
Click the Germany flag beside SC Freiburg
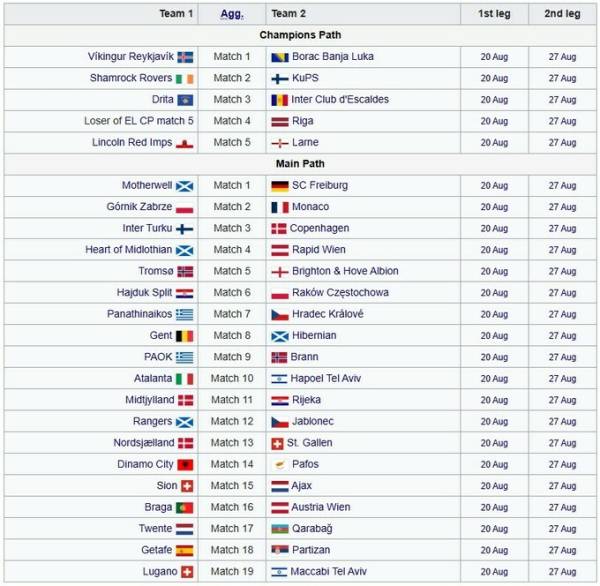pos(280,186)
